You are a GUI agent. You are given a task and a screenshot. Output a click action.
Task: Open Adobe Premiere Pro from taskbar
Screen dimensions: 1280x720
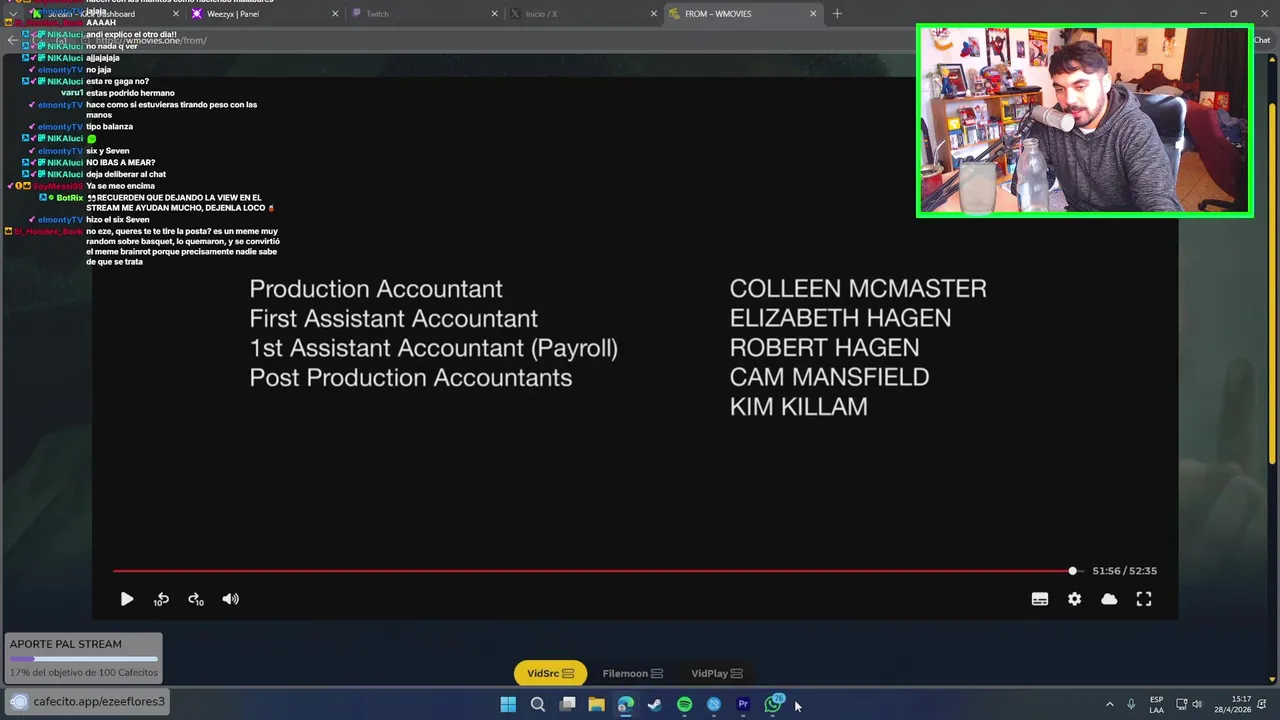743,704
